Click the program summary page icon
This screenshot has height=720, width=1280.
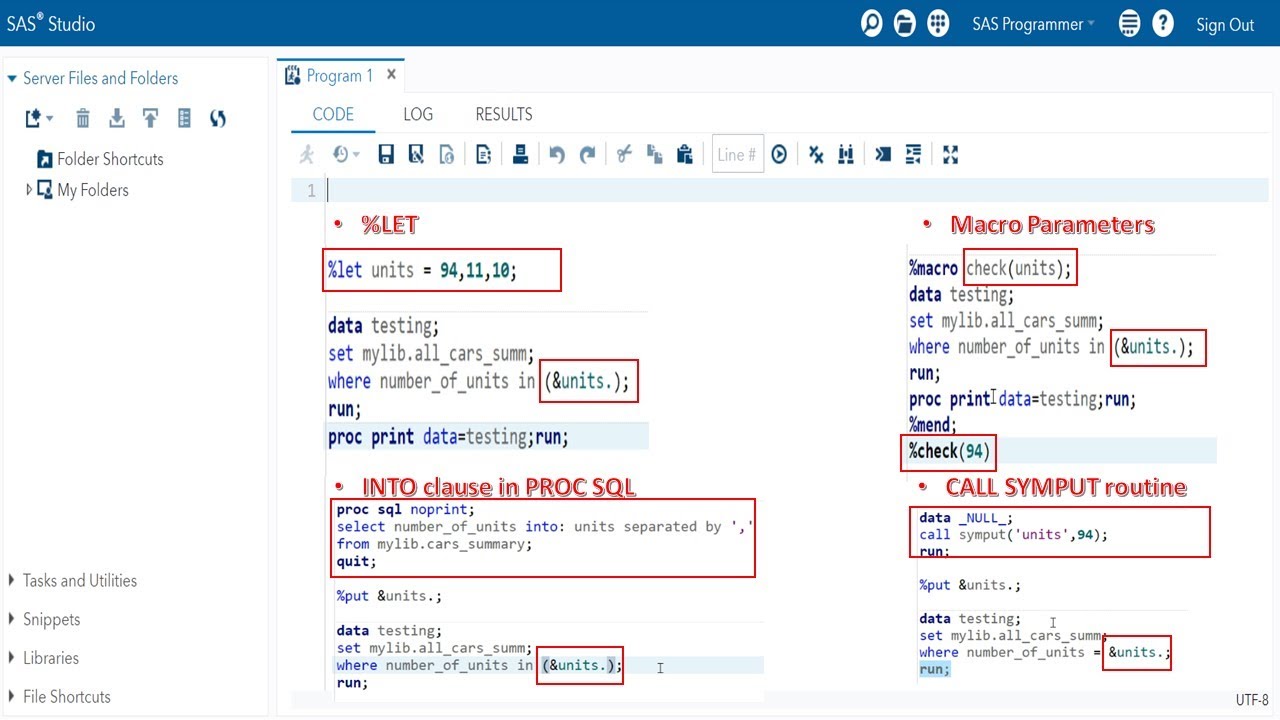[x=447, y=154]
